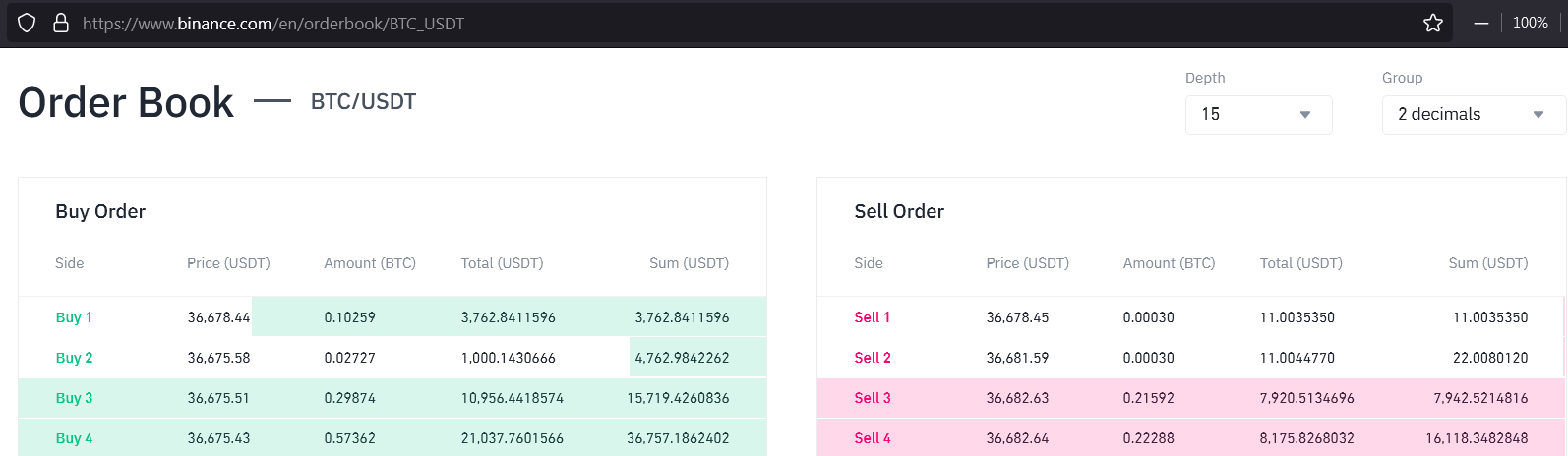Screen dimensions: 1568x456
Task: Click buy sum 36,757.1862402
Action: point(678,438)
